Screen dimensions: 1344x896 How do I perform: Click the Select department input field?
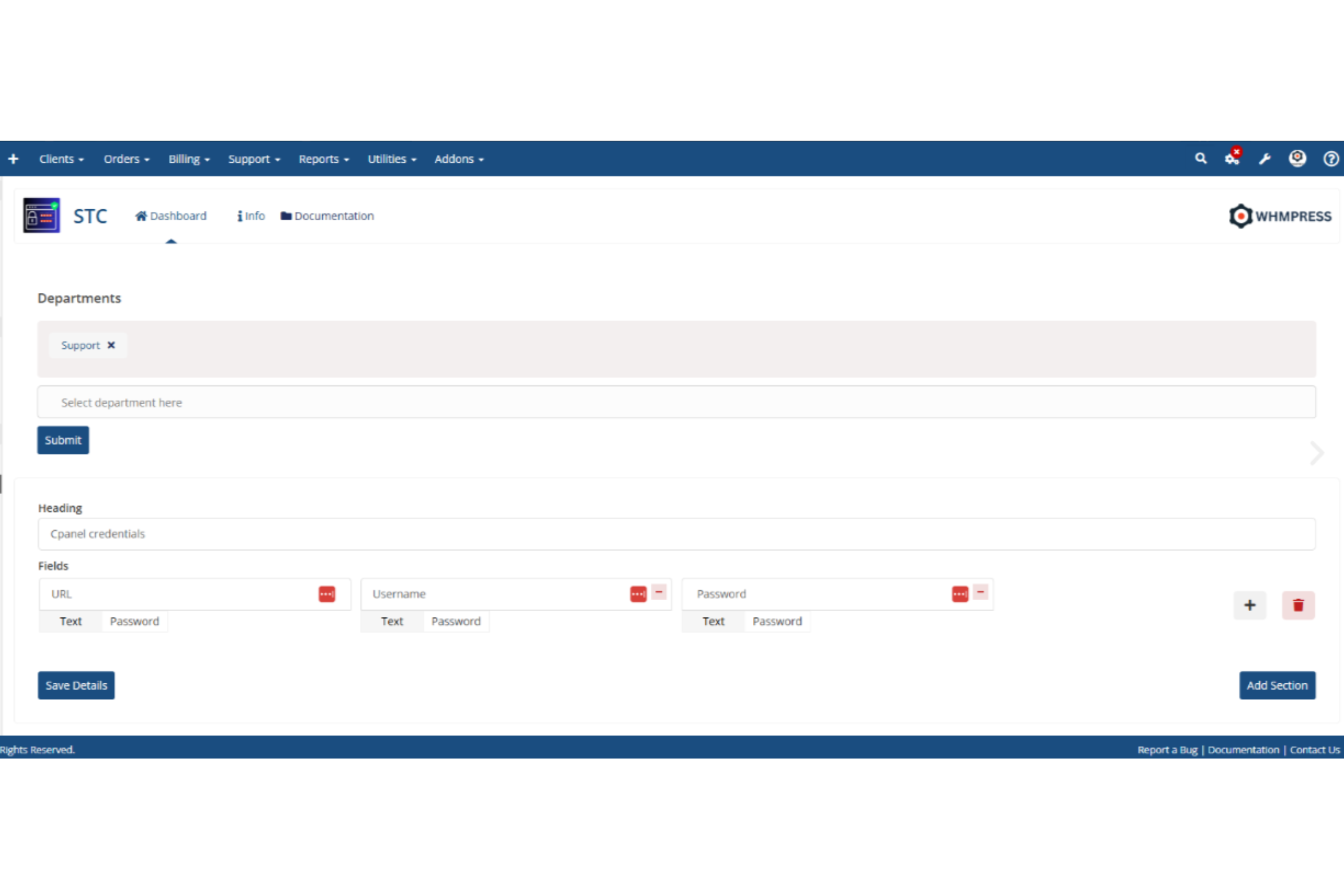pos(676,402)
